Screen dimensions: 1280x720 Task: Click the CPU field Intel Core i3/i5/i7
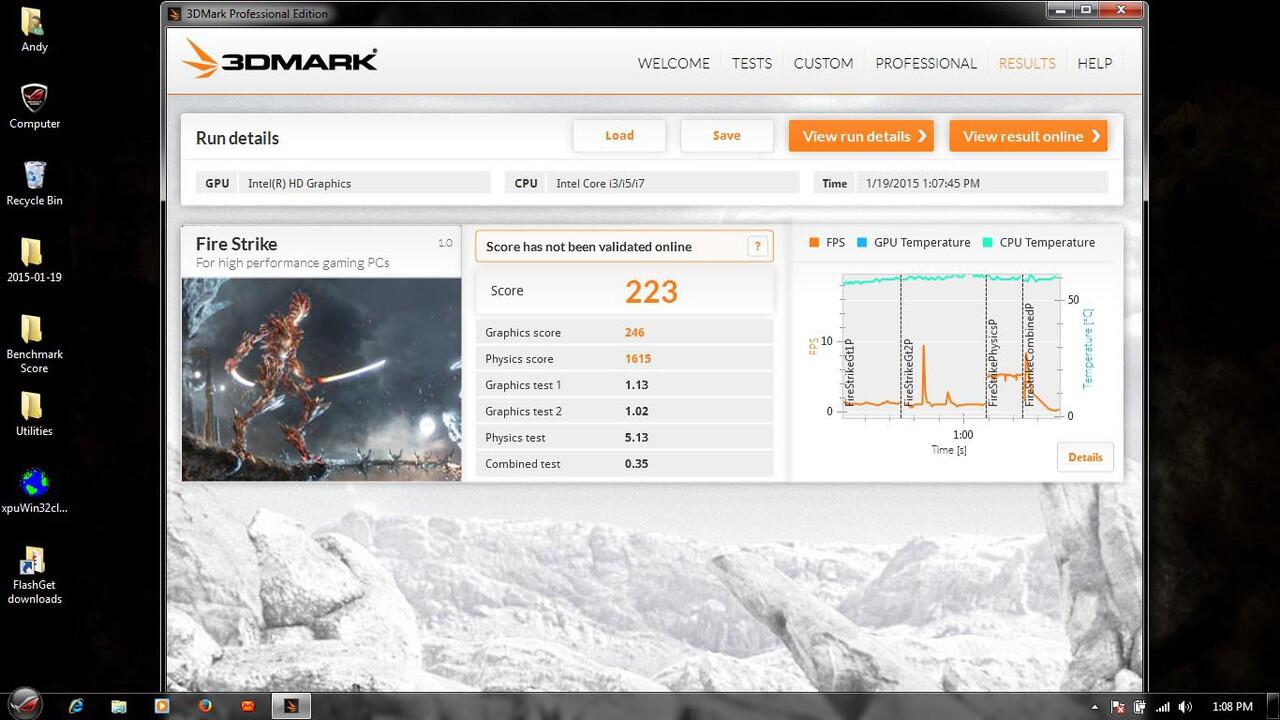(652, 183)
